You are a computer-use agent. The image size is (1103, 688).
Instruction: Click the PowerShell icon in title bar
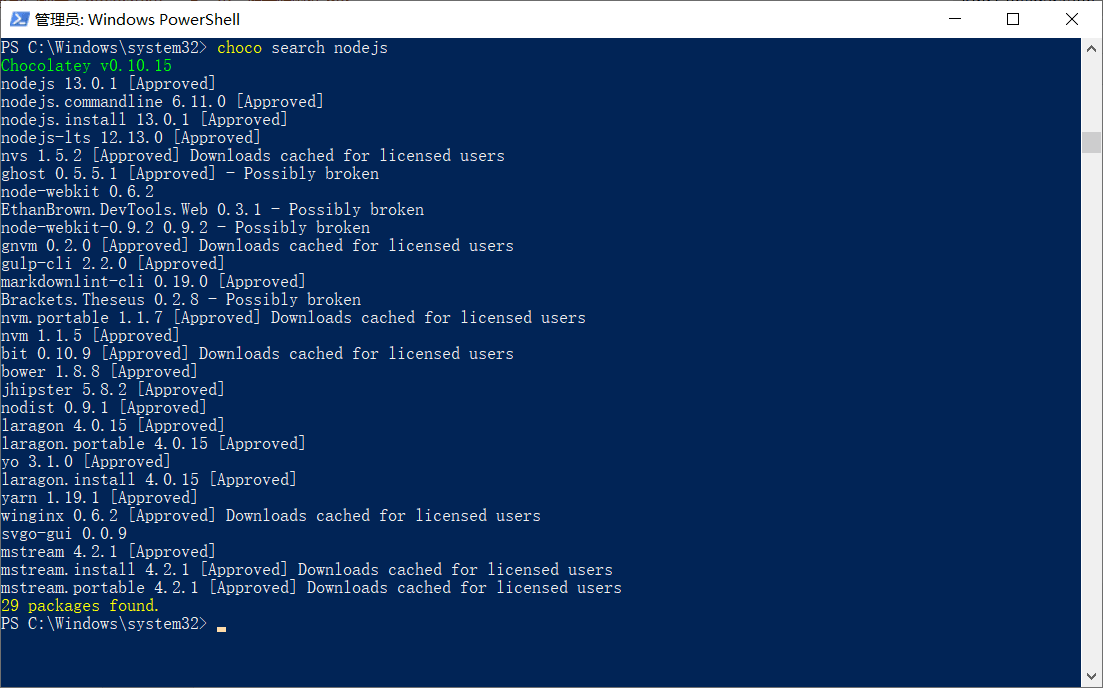(x=19, y=19)
